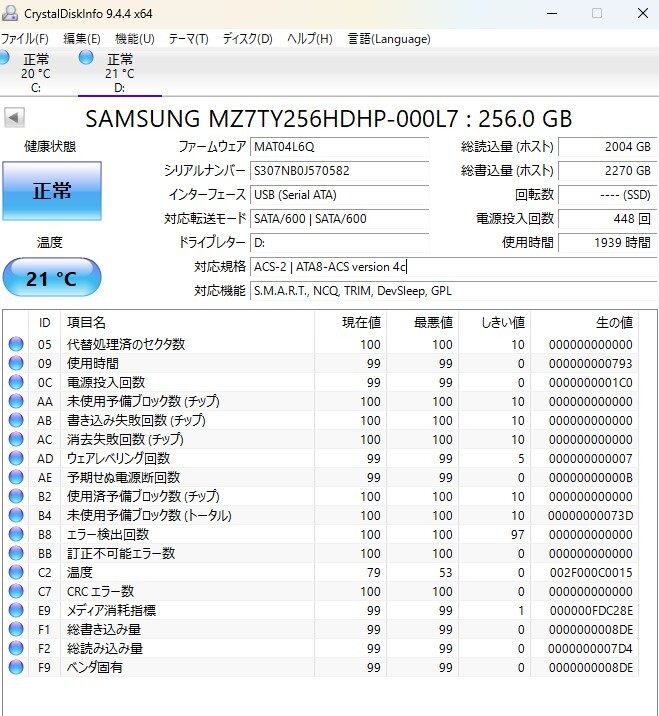This screenshot has width=659, height=716.
Task: Click raw value 0000000001C0 in 電源投入回数 row
Action: [590, 383]
